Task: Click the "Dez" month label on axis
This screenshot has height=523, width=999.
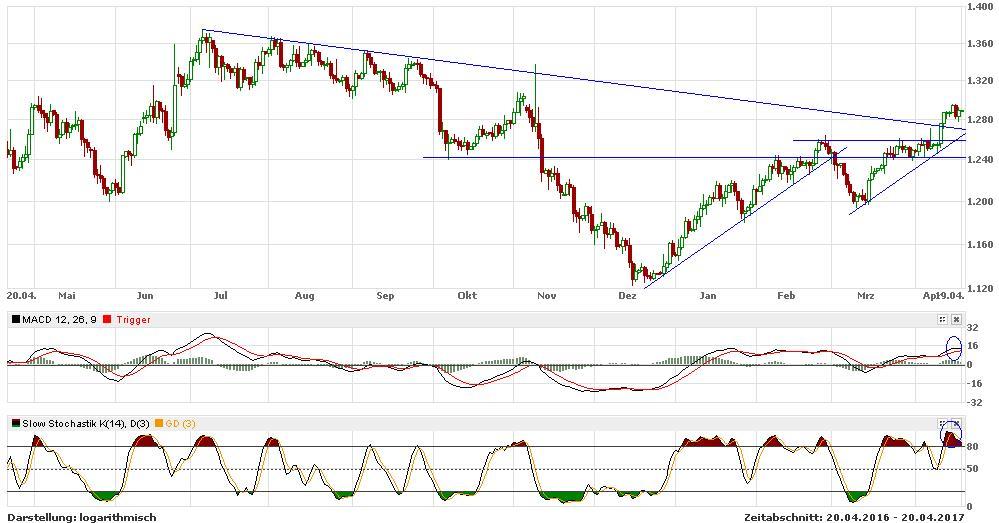Action: click(627, 296)
